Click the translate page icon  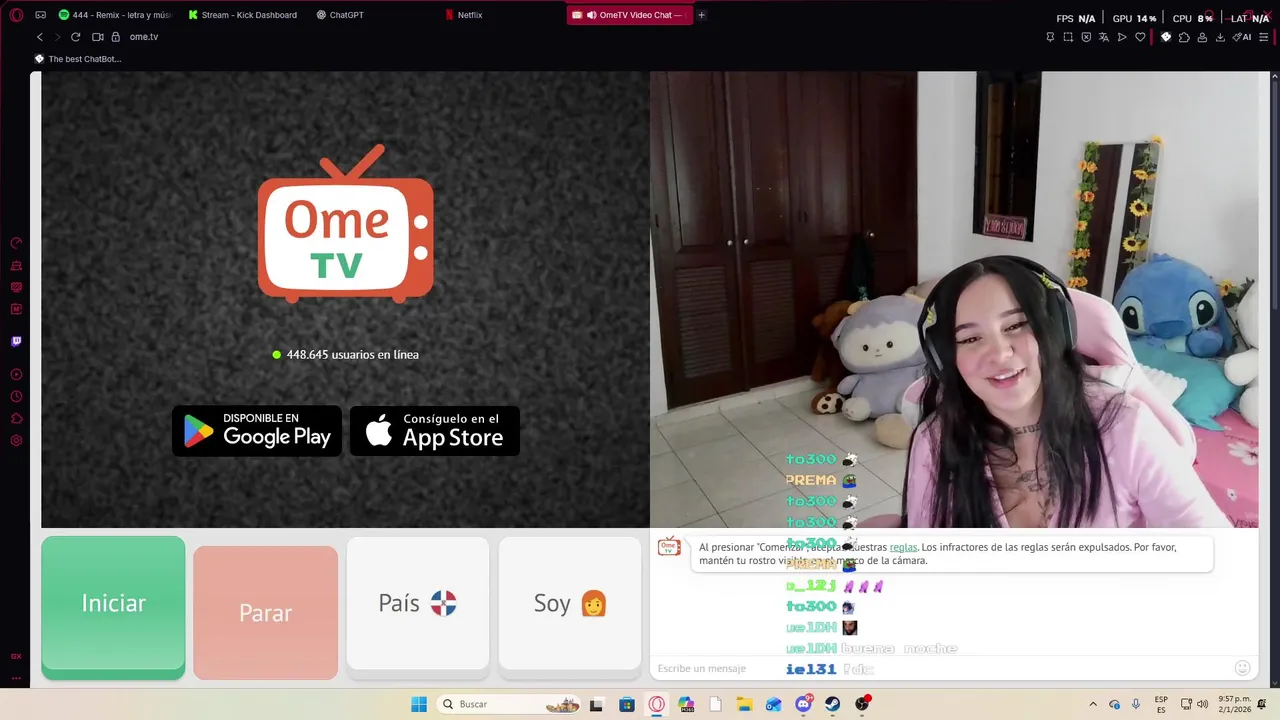tap(1104, 37)
